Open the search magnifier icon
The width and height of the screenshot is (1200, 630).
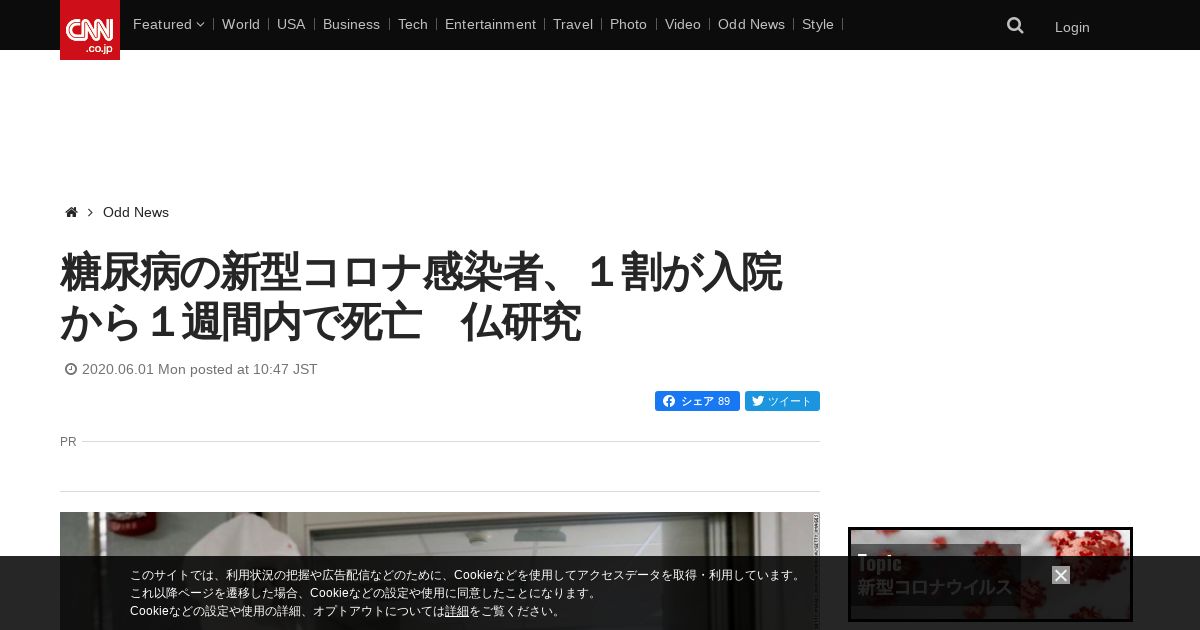click(1015, 25)
